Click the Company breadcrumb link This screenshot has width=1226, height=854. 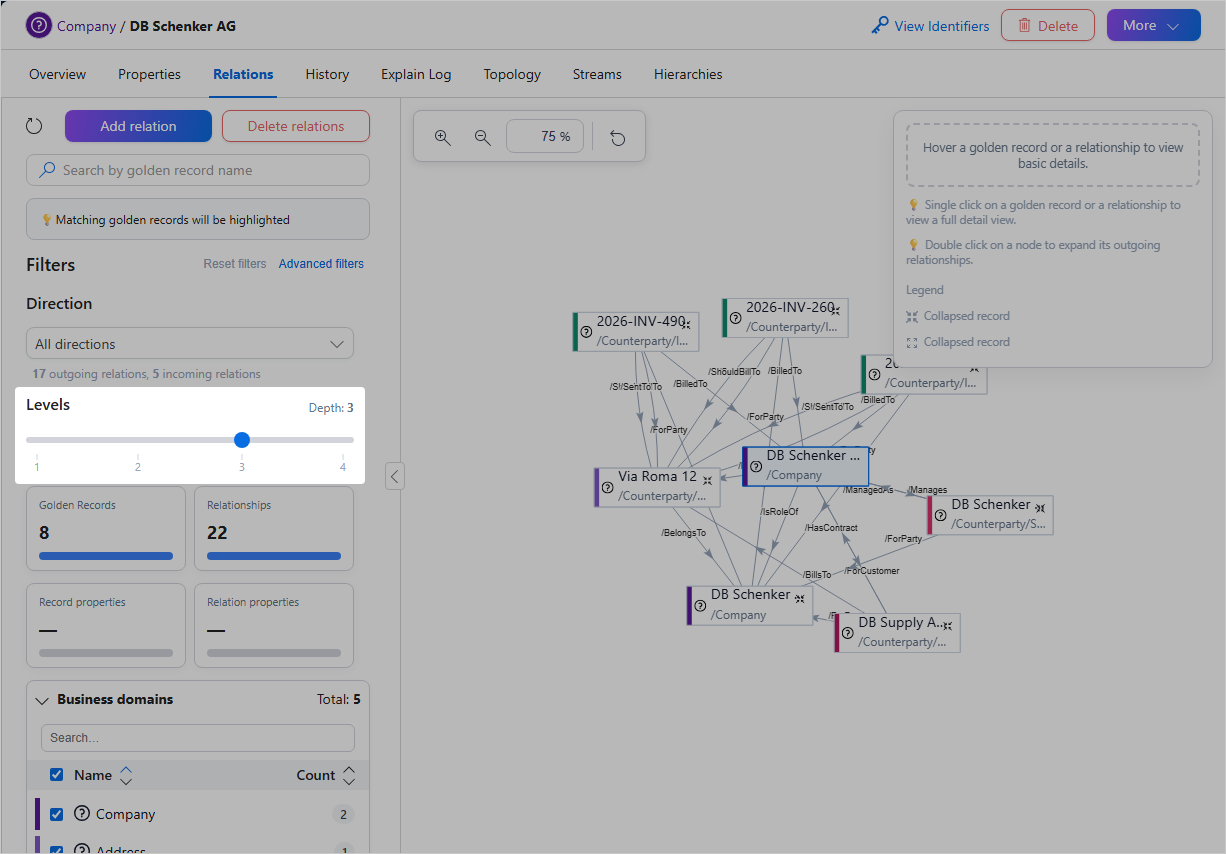point(86,26)
